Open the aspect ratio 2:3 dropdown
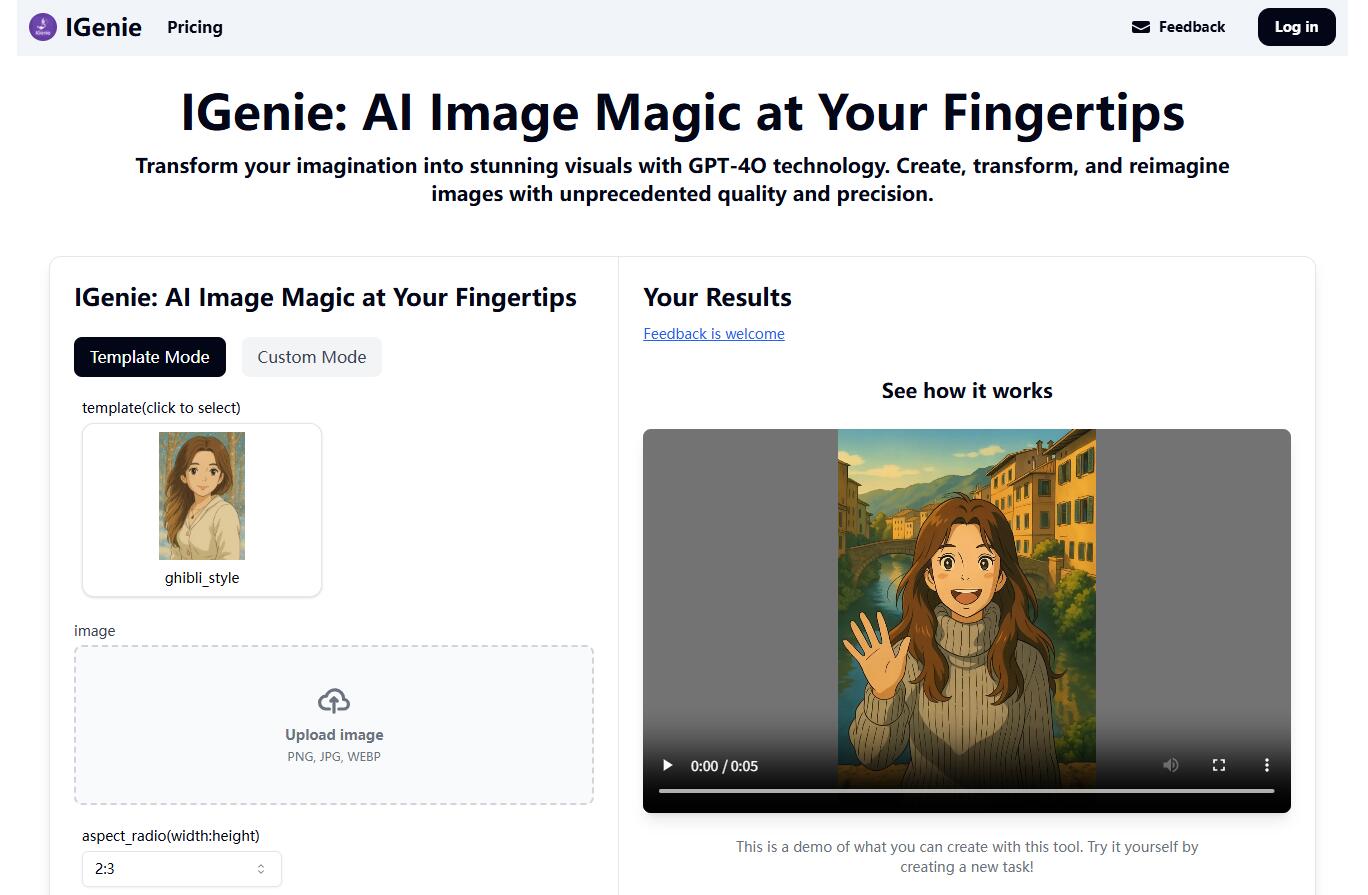1368x895 pixels. [x=182, y=869]
